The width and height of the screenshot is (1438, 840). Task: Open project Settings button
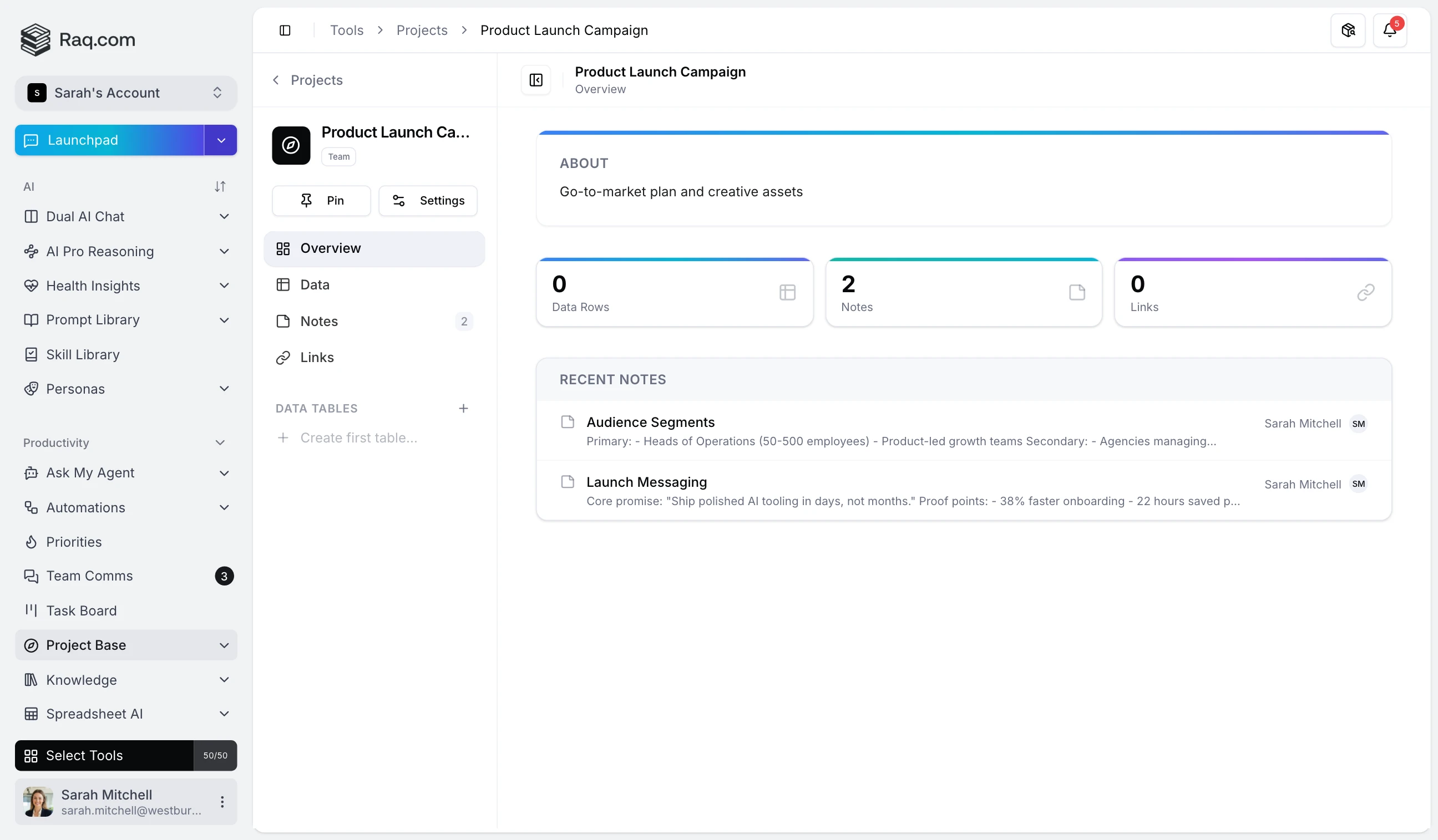pyautogui.click(x=428, y=200)
